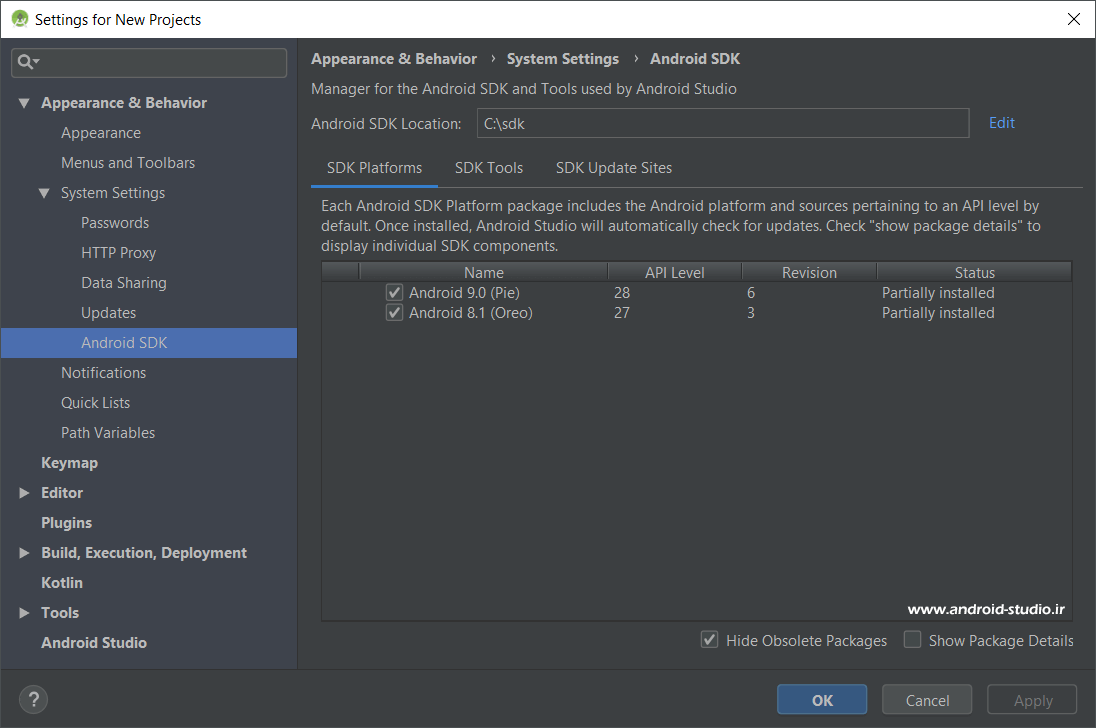Open Quick Lists settings

coord(95,403)
